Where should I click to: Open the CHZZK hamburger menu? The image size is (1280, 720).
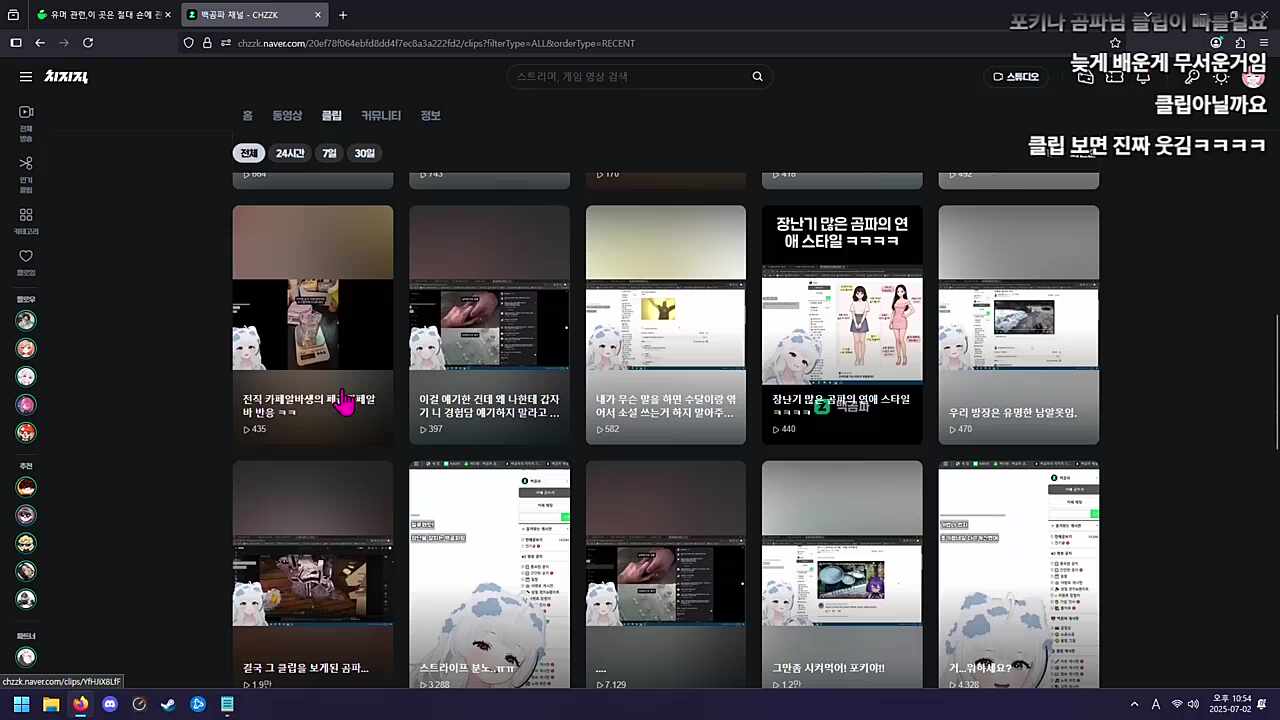click(26, 77)
